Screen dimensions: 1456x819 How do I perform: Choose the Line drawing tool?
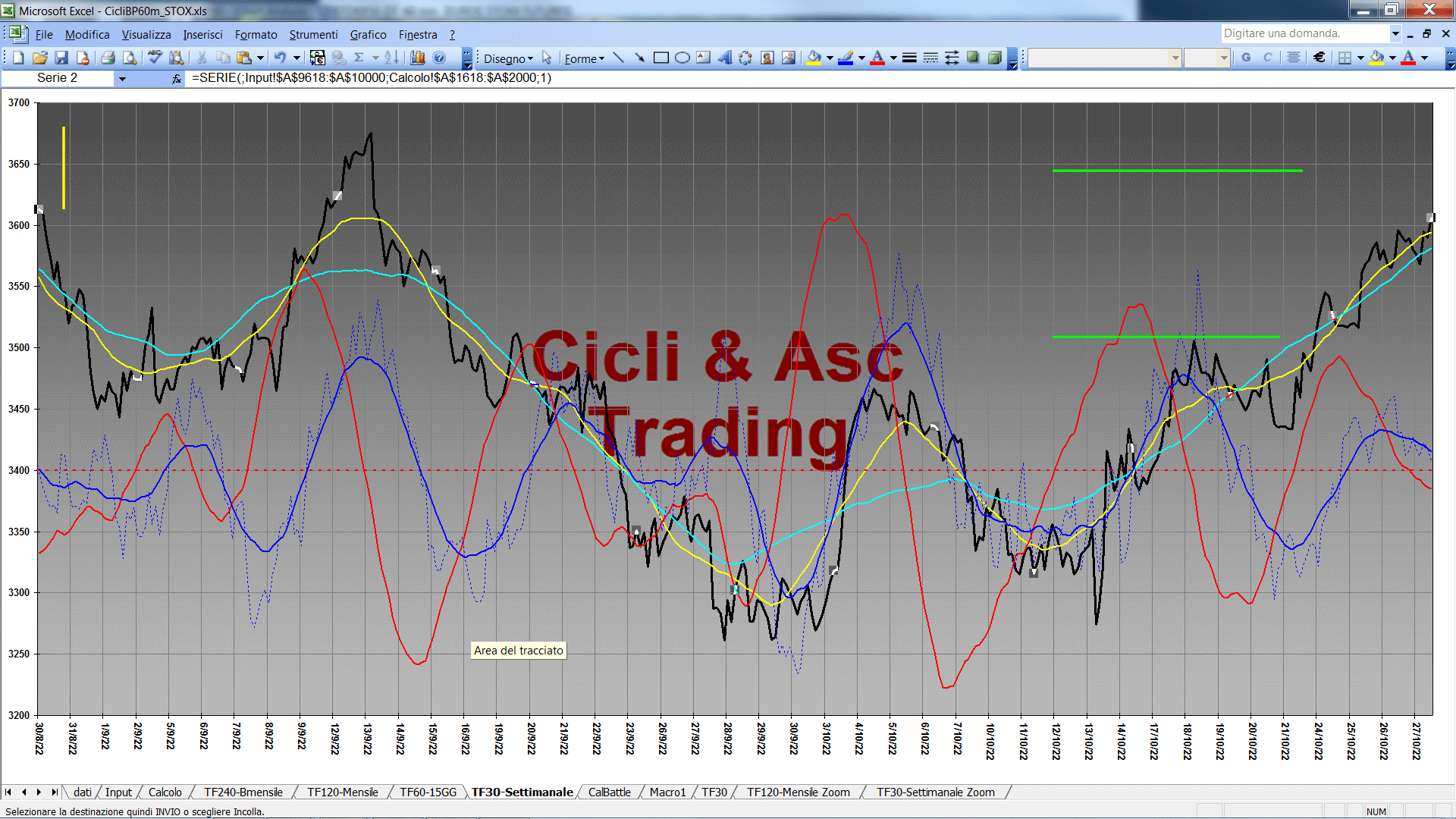[x=618, y=58]
